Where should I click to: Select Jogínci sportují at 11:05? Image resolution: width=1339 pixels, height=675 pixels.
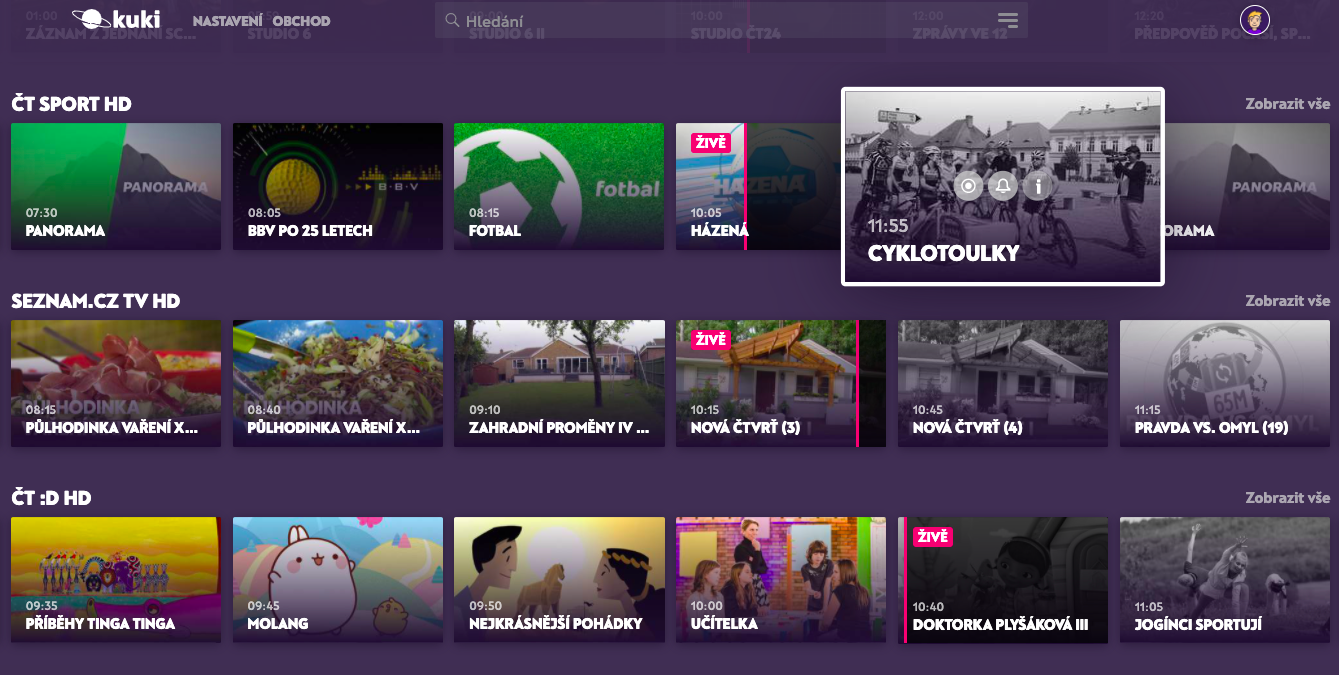point(1225,580)
